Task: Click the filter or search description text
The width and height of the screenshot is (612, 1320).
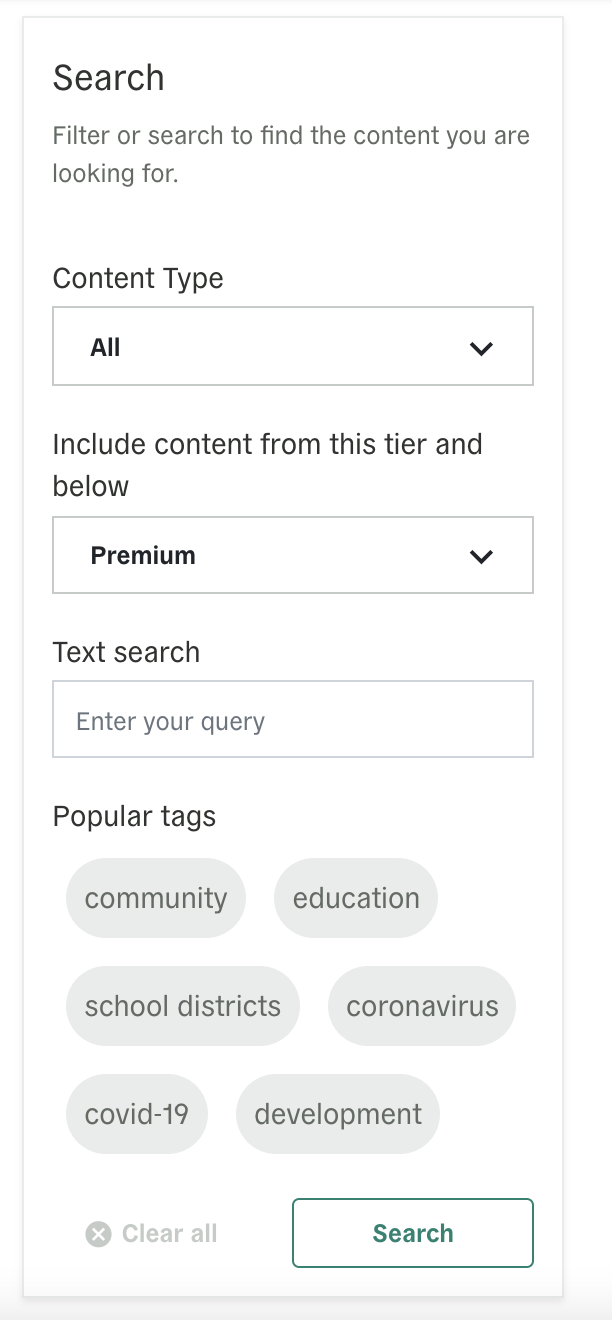Action: point(291,154)
